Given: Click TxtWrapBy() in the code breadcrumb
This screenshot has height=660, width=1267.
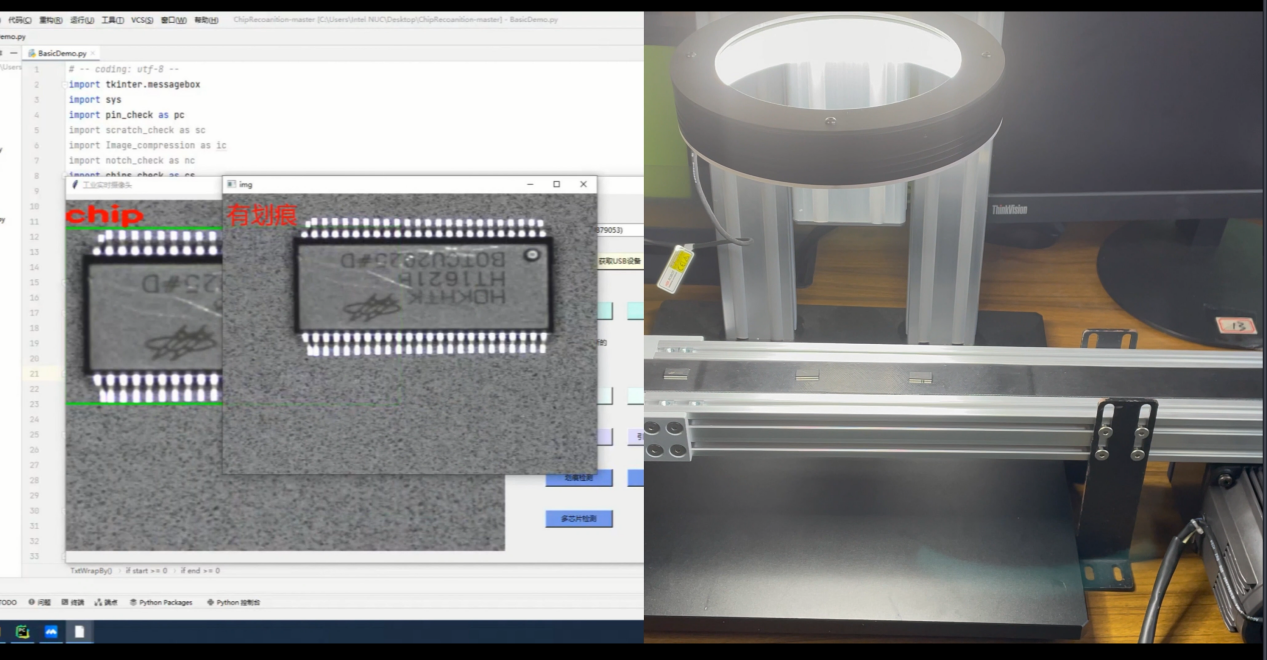Looking at the screenshot, I should [x=91, y=571].
